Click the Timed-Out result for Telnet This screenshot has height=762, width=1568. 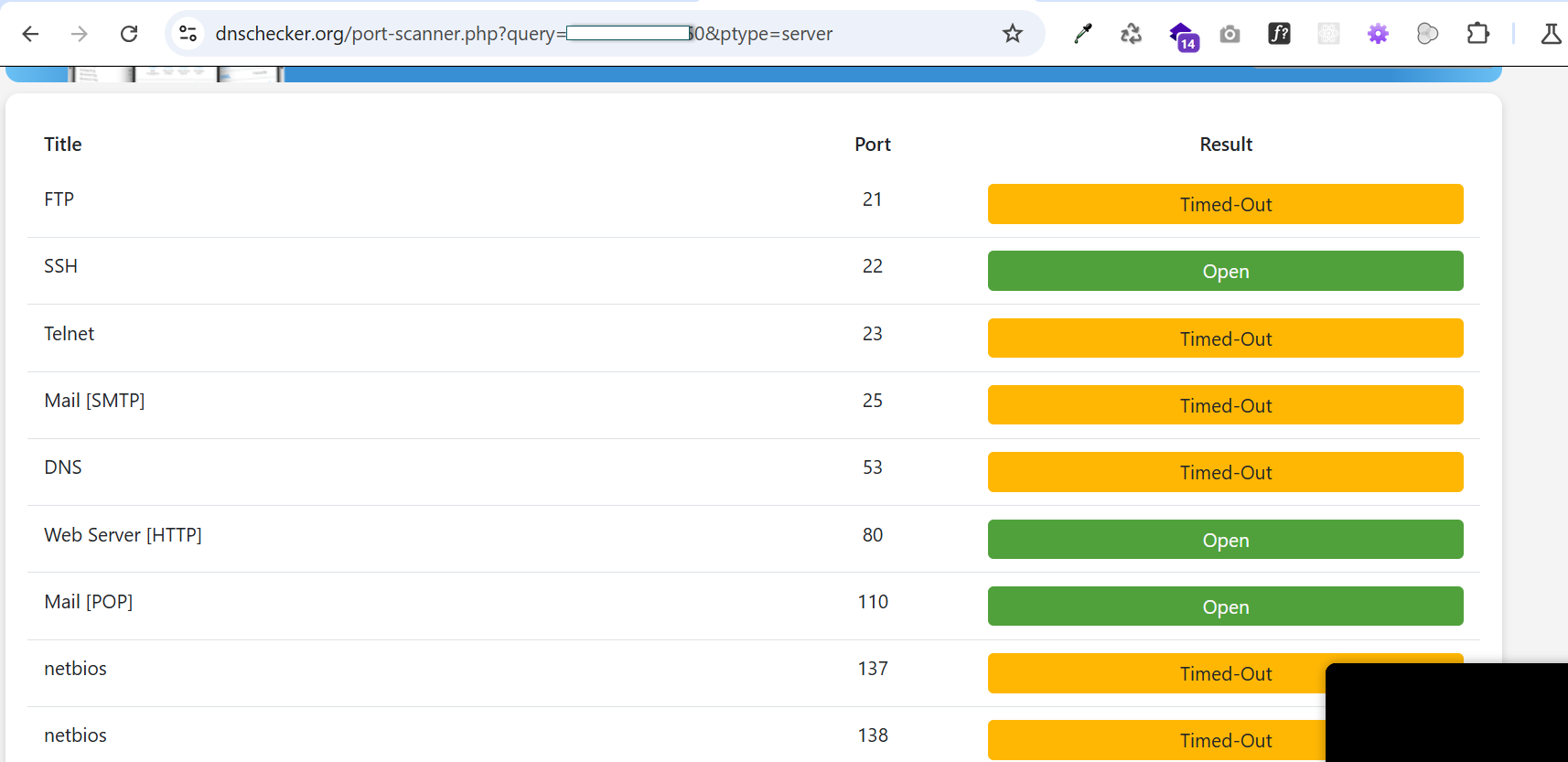[x=1225, y=339]
